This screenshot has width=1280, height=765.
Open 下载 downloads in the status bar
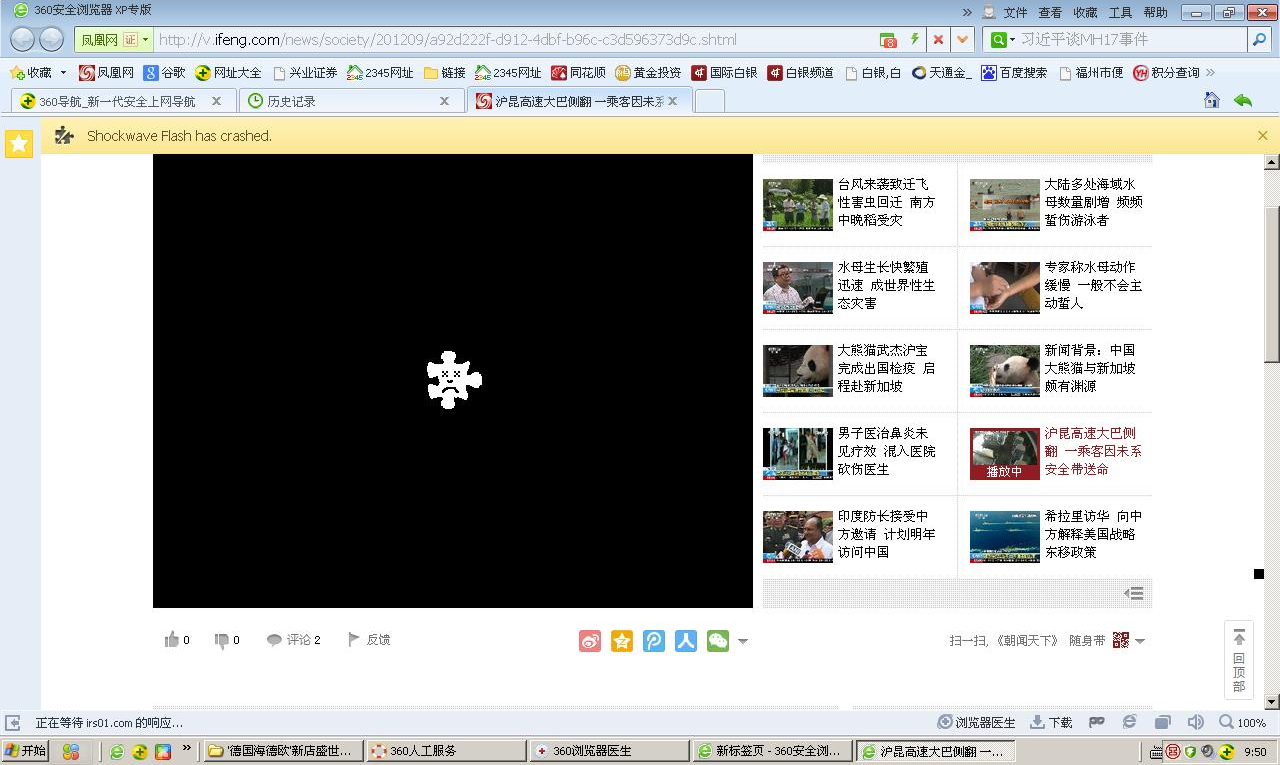(1051, 722)
